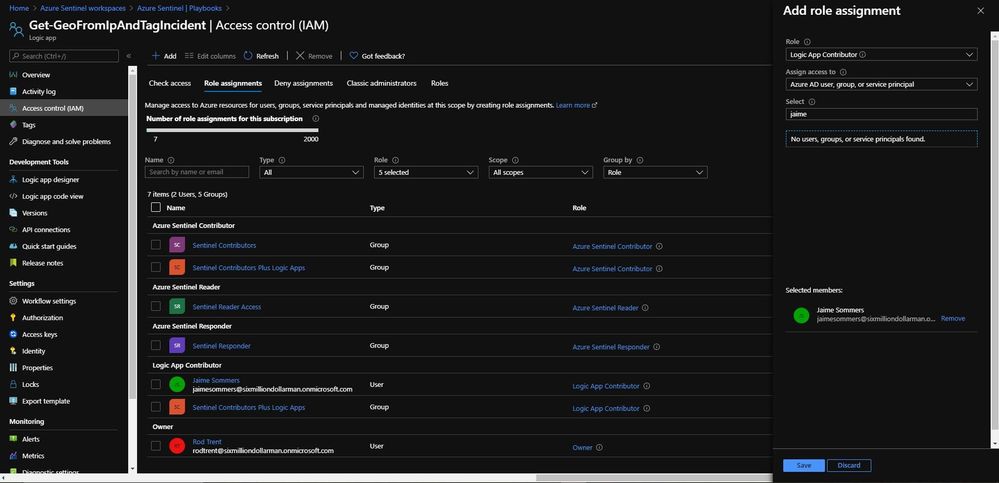Click Diagnose and solve problems wrench icon
The width and height of the screenshot is (999, 483).
[13, 141]
